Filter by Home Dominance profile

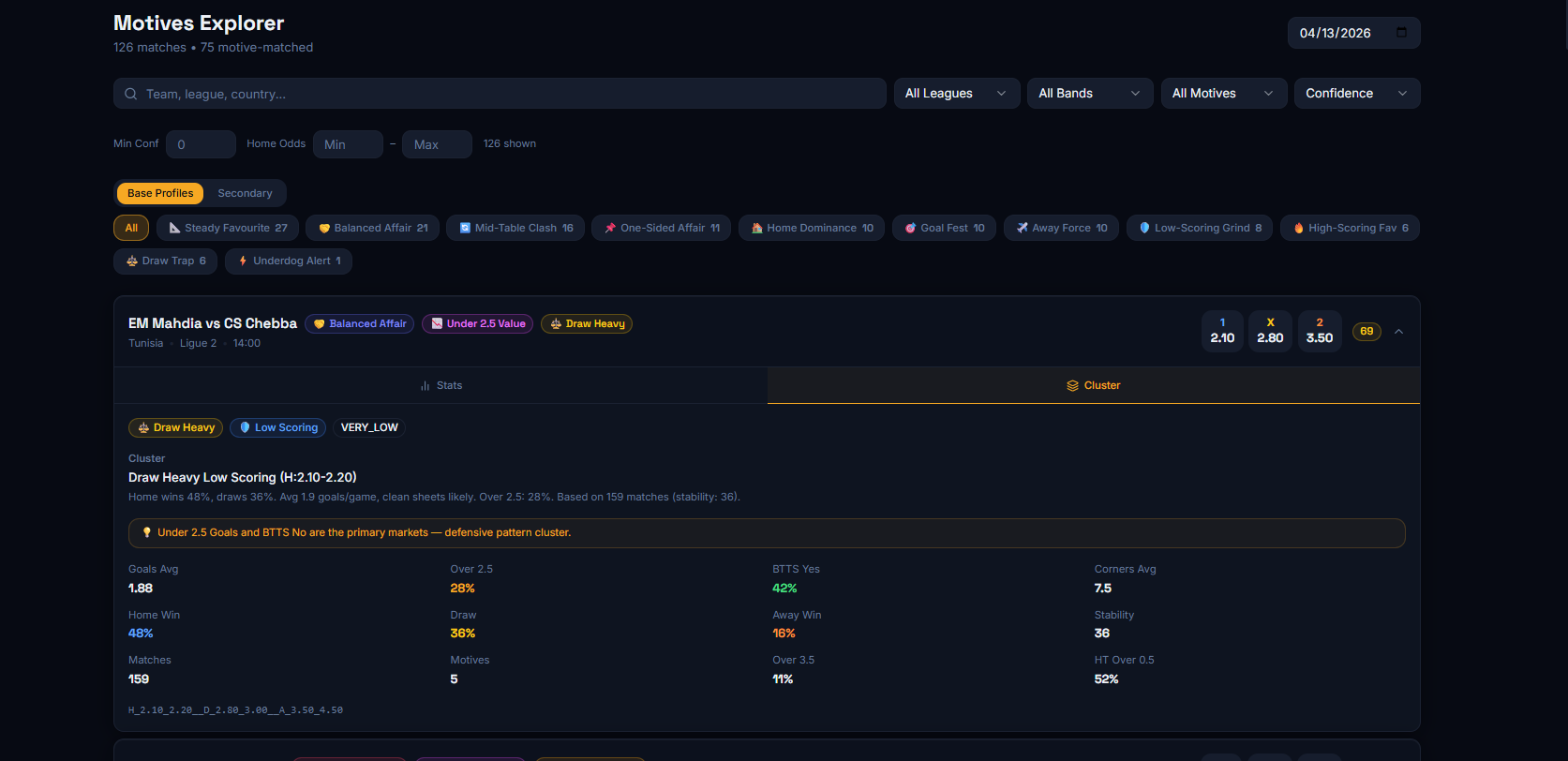tap(812, 228)
